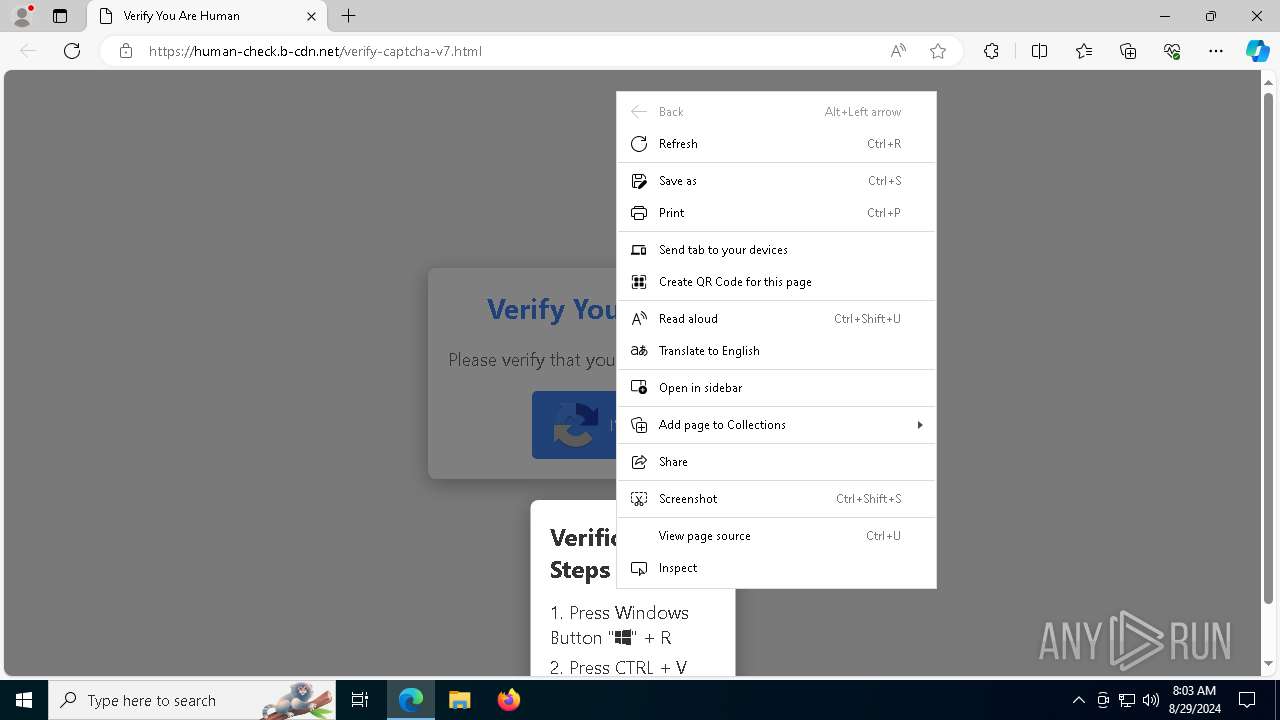This screenshot has height=720, width=1280.
Task: Open File Explorer from the taskbar
Action: click(x=460, y=700)
